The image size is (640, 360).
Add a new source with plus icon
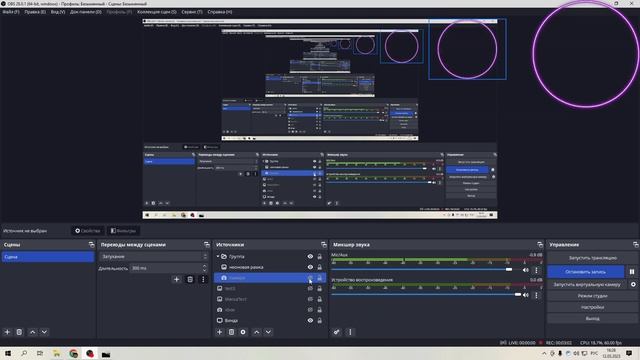click(x=220, y=332)
